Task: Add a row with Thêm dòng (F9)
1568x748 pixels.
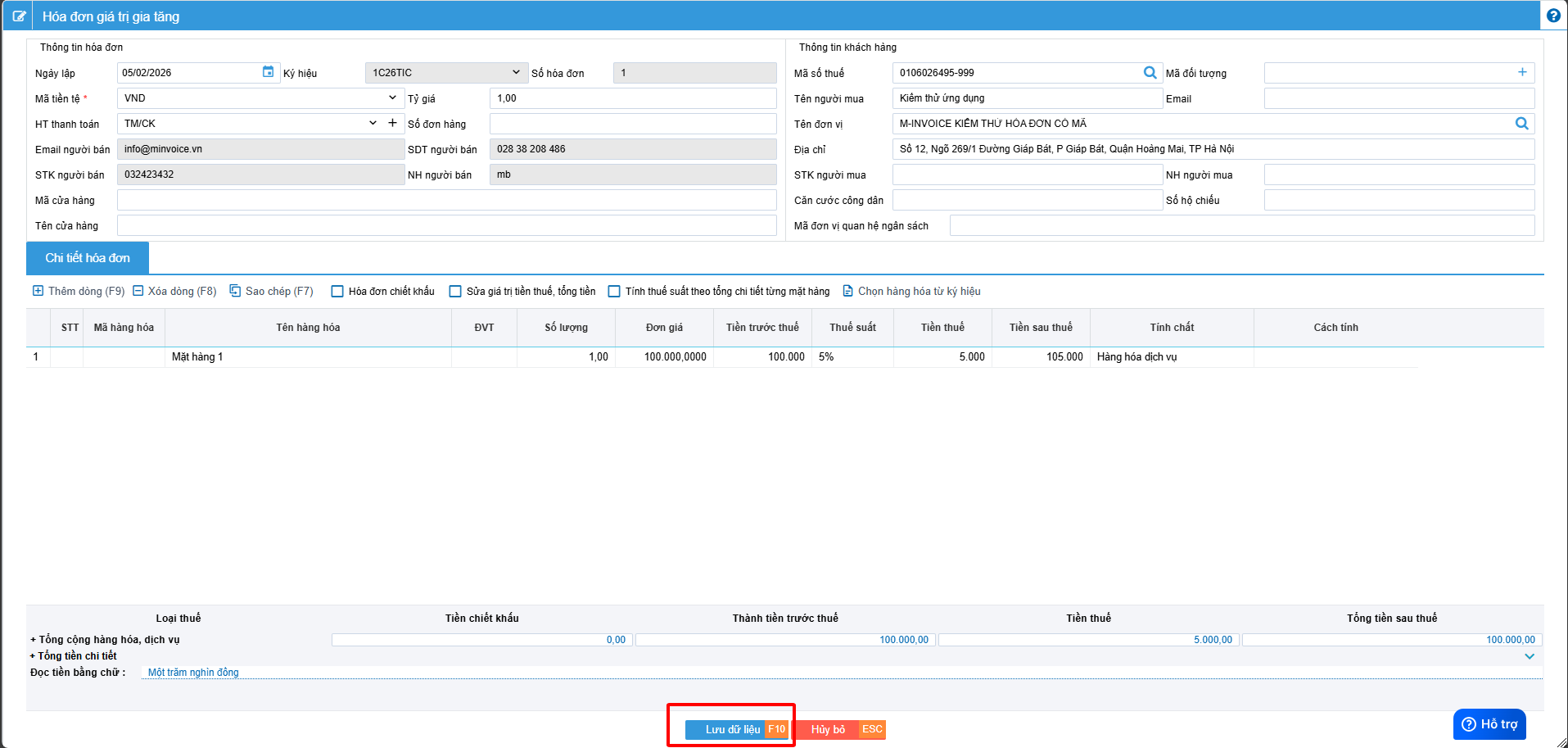Action: (x=79, y=291)
